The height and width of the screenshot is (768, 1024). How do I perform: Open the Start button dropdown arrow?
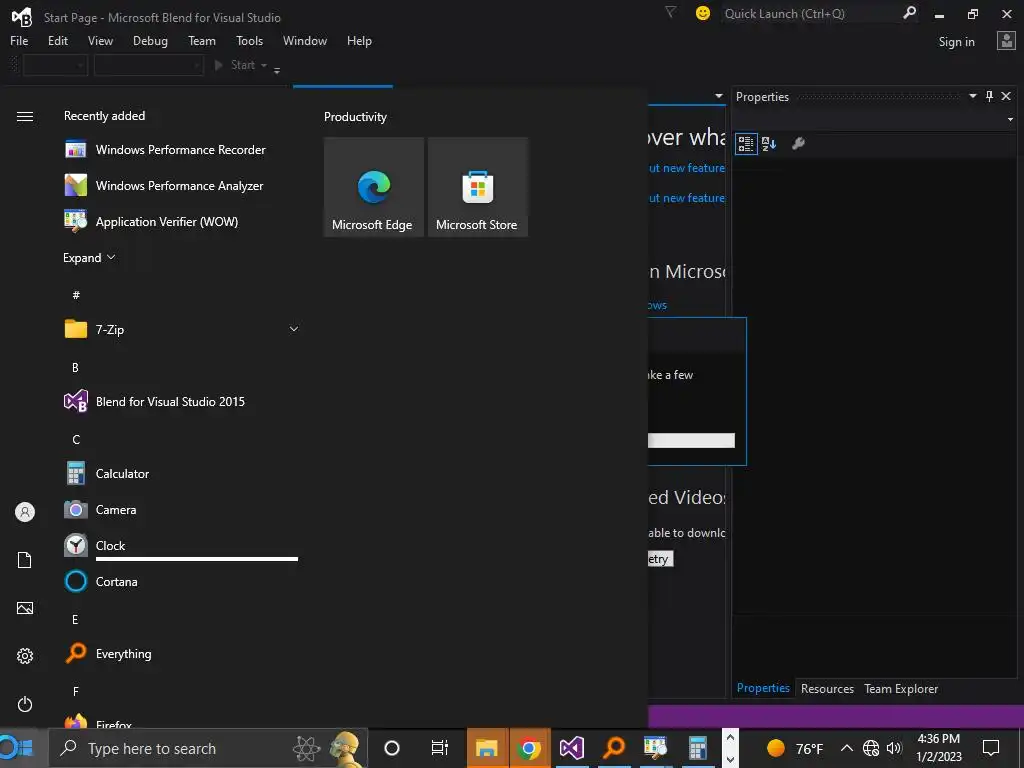(264, 65)
